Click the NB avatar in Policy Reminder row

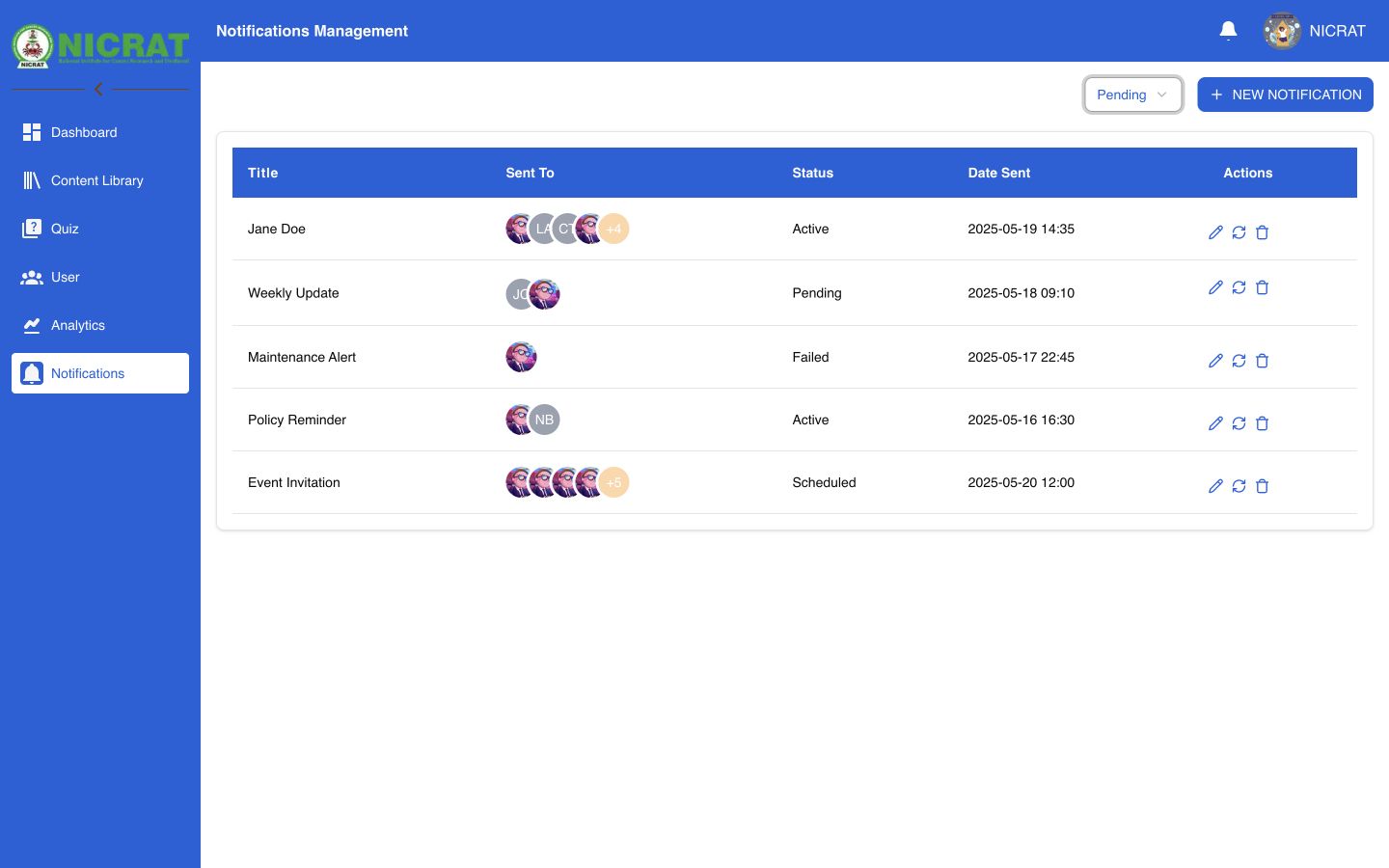[545, 420]
